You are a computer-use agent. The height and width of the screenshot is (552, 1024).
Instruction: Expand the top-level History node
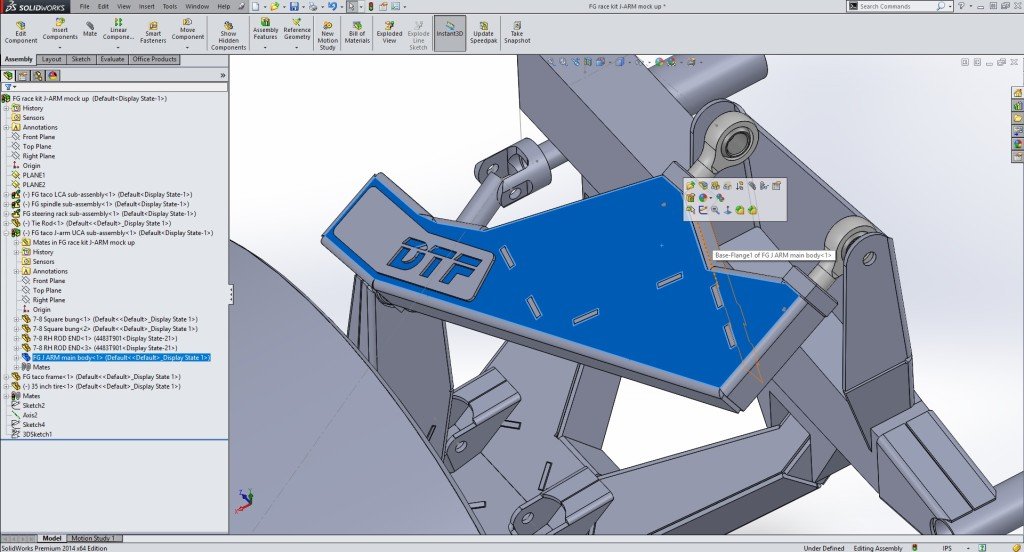tap(7, 108)
